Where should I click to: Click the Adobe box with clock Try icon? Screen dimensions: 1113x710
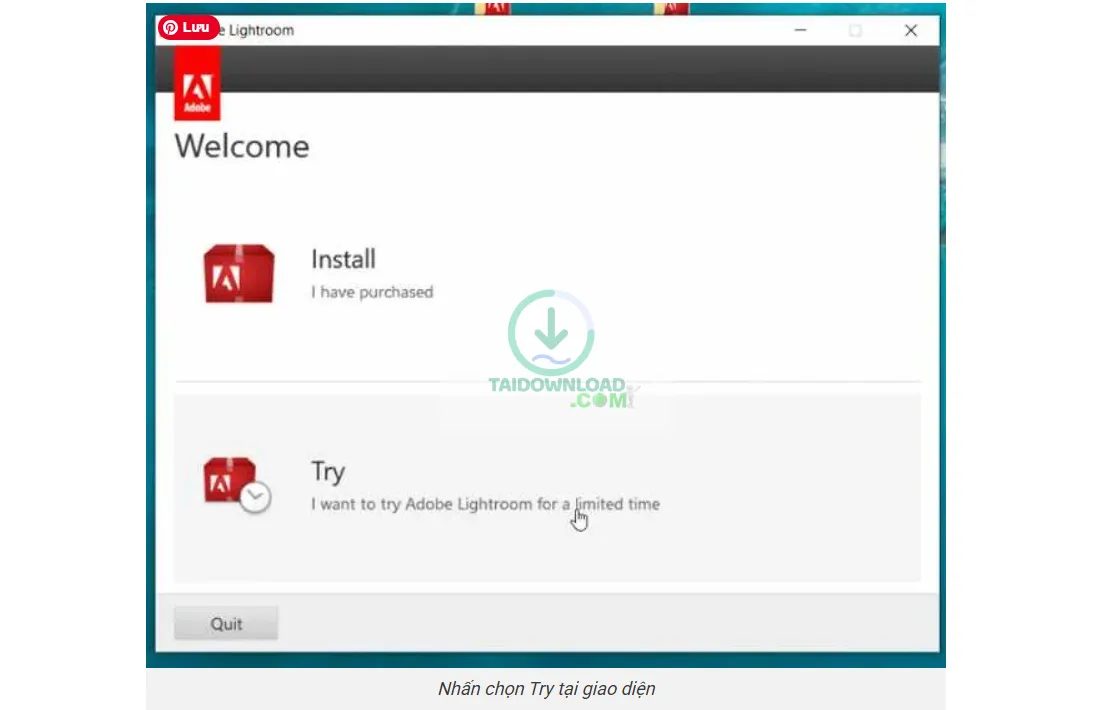coord(237,484)
